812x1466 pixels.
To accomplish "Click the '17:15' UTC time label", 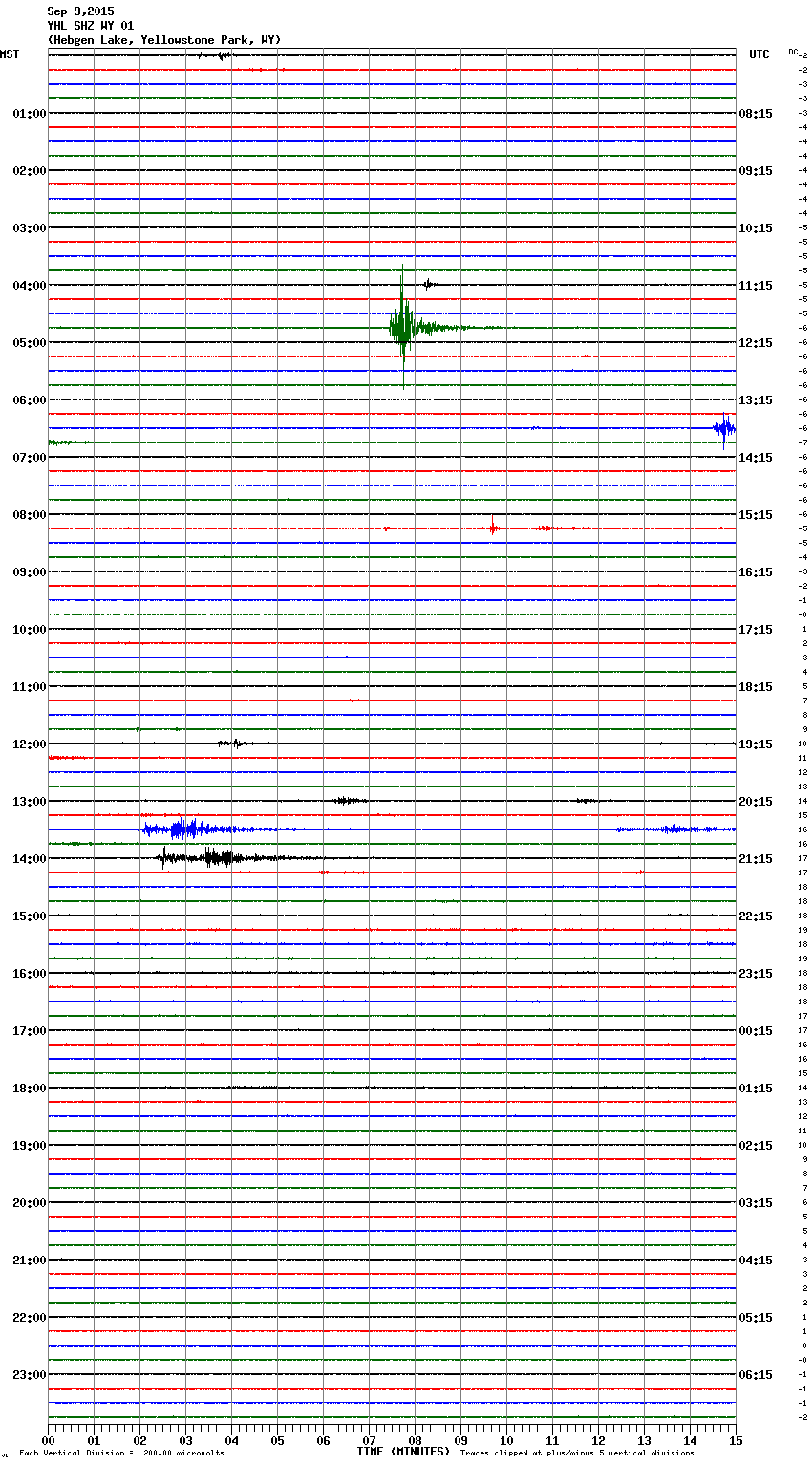I will pyautogui.click(x=756, y=630).
